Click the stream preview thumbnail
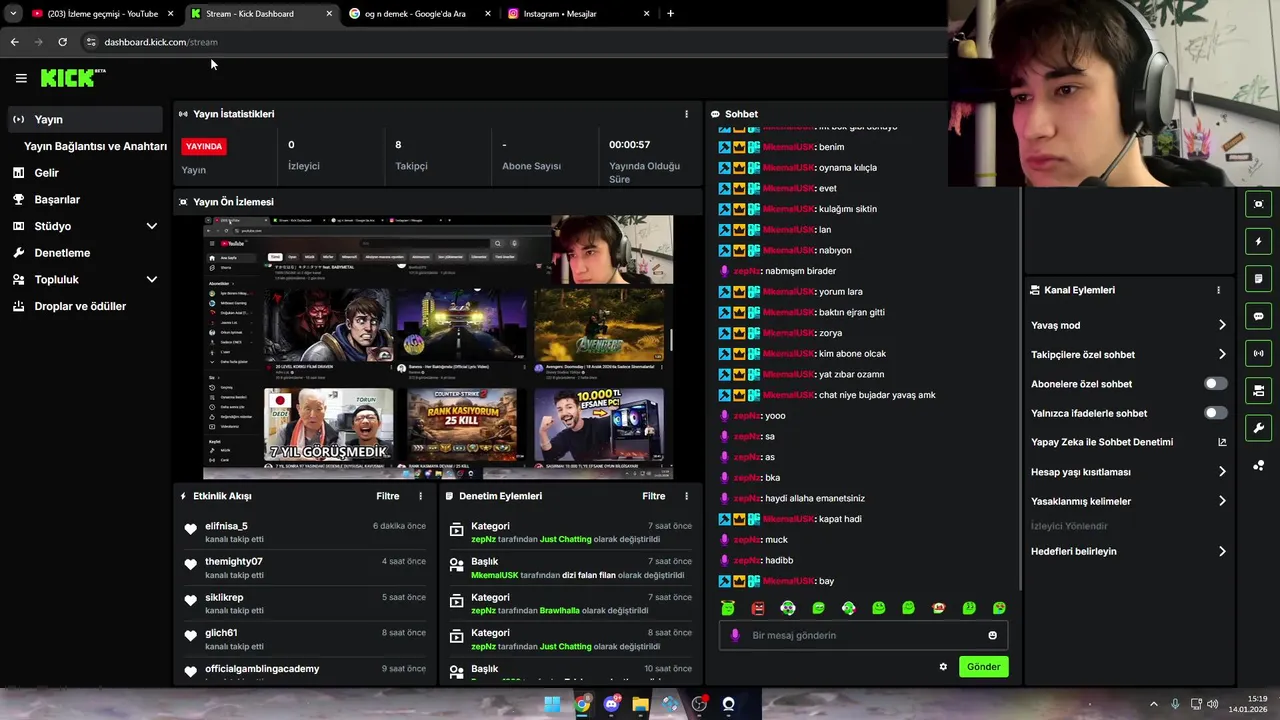 pyautogui.click(x=438, y=347)
